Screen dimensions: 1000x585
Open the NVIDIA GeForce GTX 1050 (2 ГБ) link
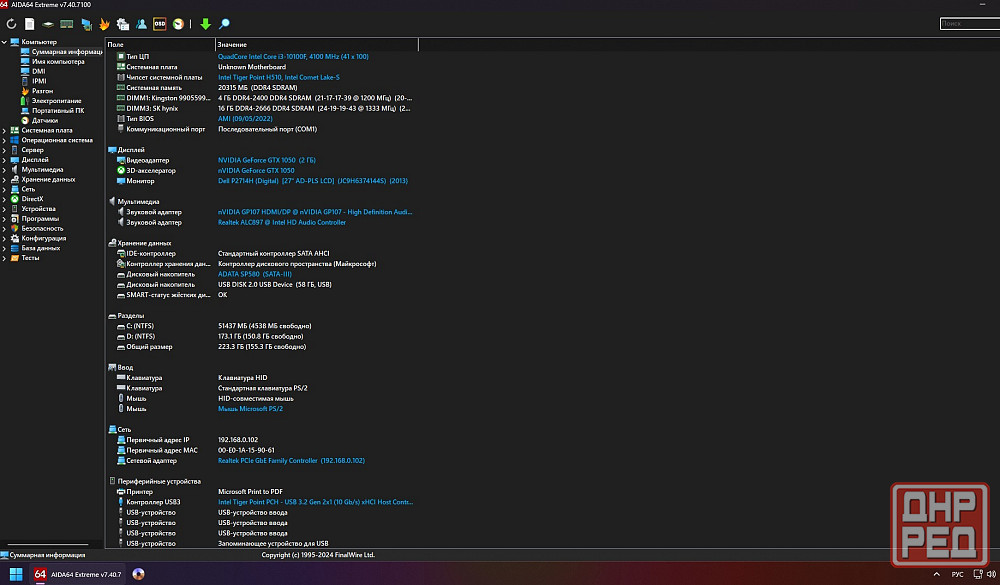[267, 160]
